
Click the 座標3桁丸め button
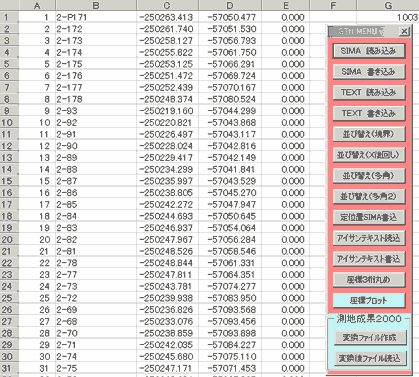[x=369, y=280]
